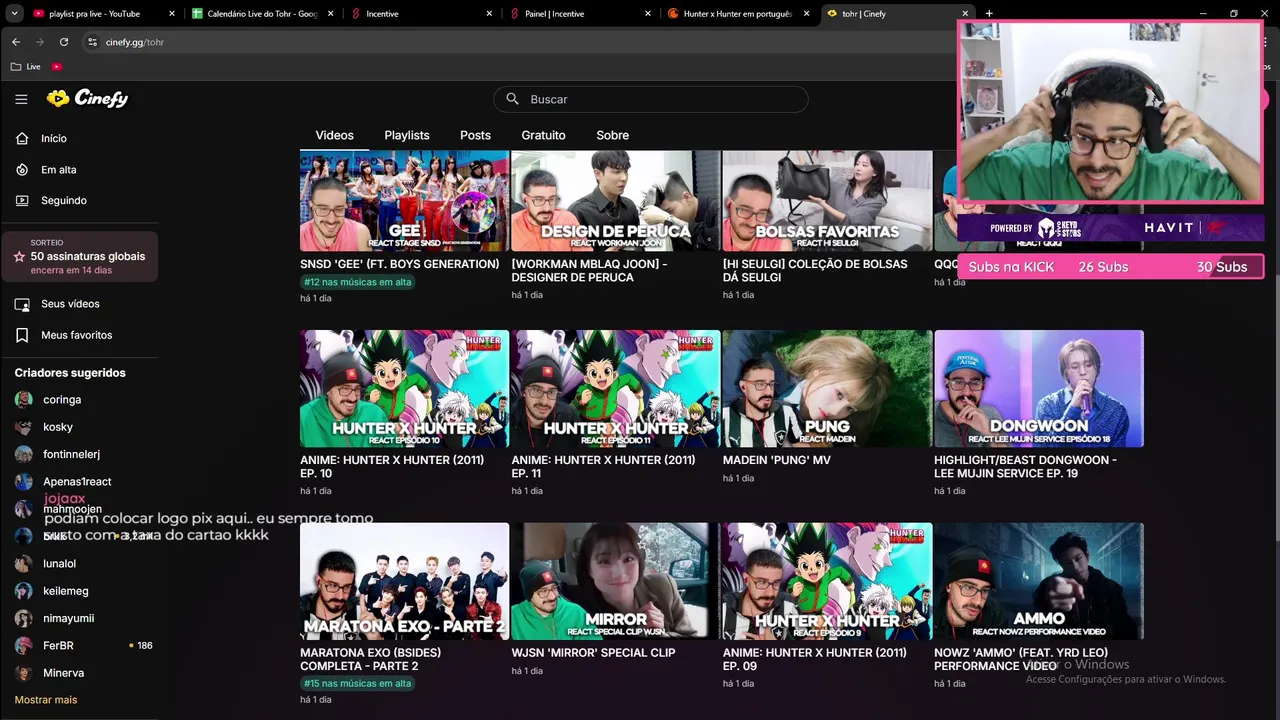This screenshot has height=720, width=1280.
Task: Click the kosky creator avatar
Action: 23,427
